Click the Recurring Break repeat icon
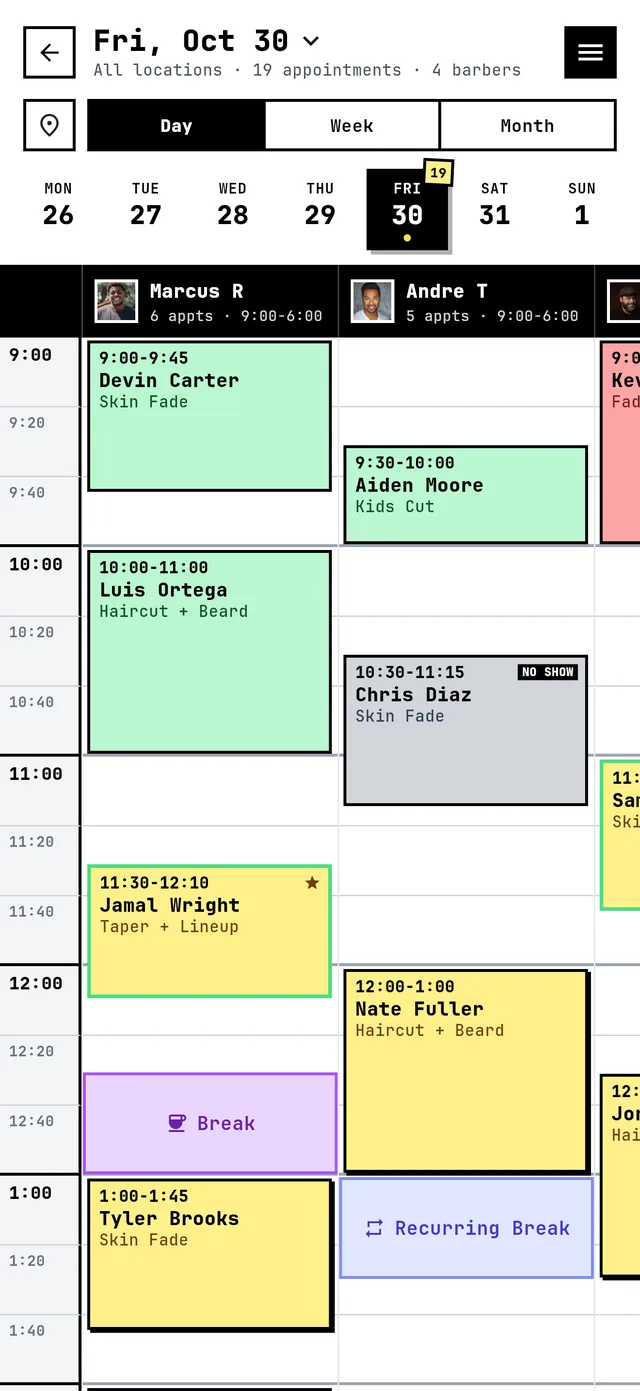Screen dimensions: 640x1391 374,1228
